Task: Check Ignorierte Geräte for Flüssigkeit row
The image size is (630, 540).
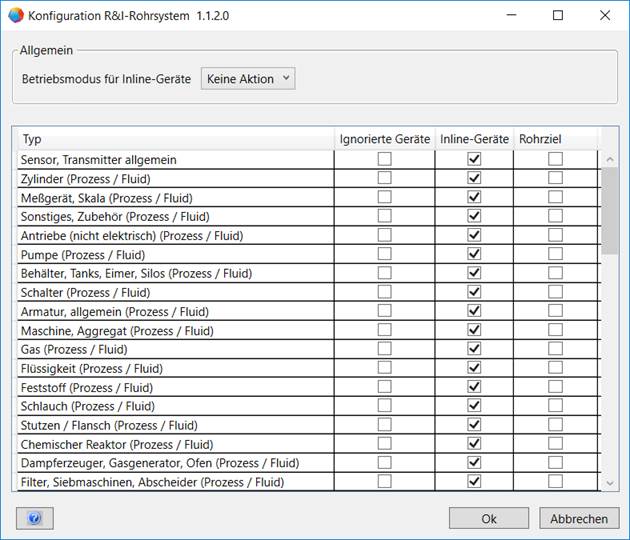Action: 385,368
